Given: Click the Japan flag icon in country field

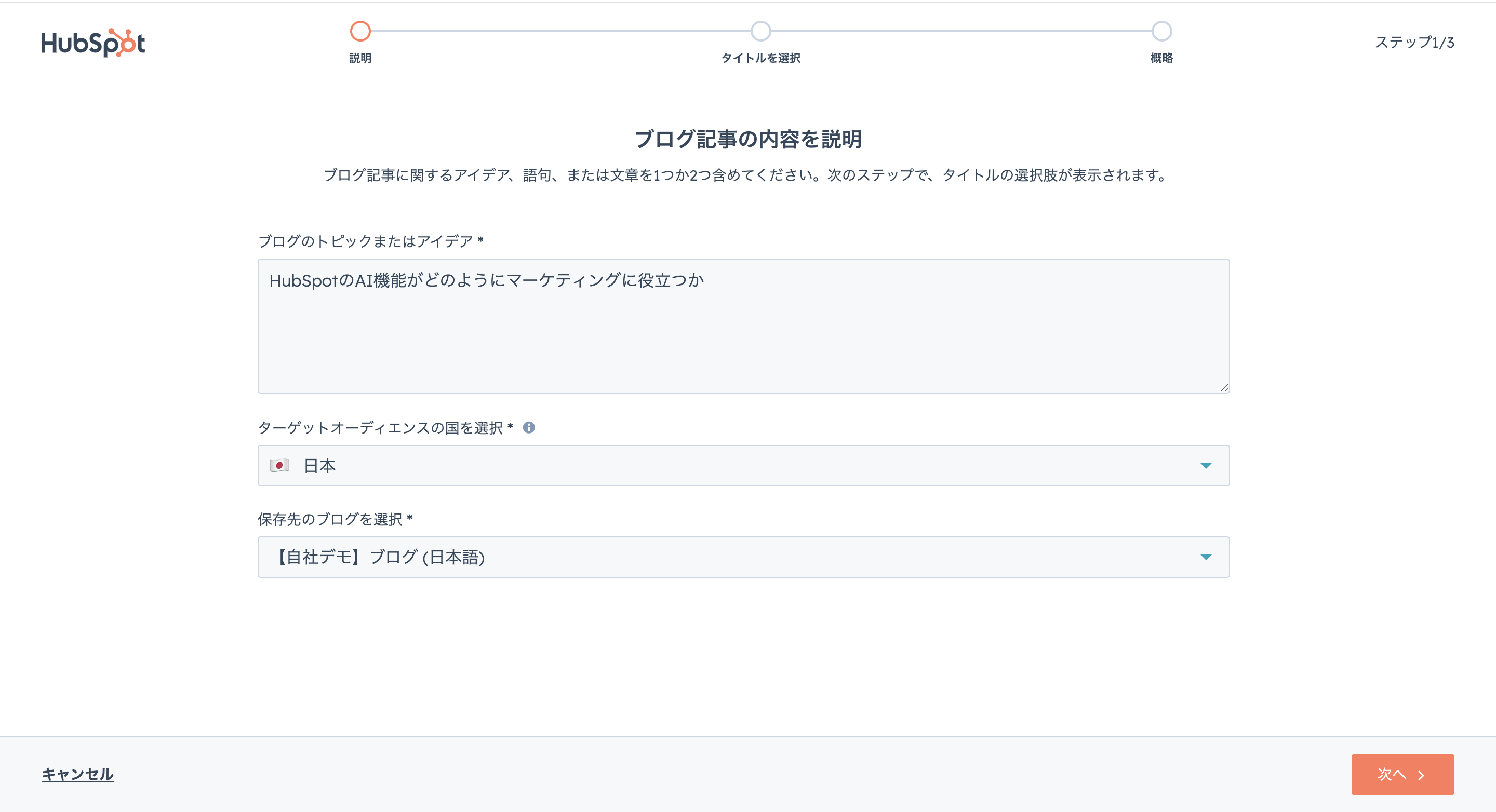Looking at the screenshot, I should coord(279,466).
